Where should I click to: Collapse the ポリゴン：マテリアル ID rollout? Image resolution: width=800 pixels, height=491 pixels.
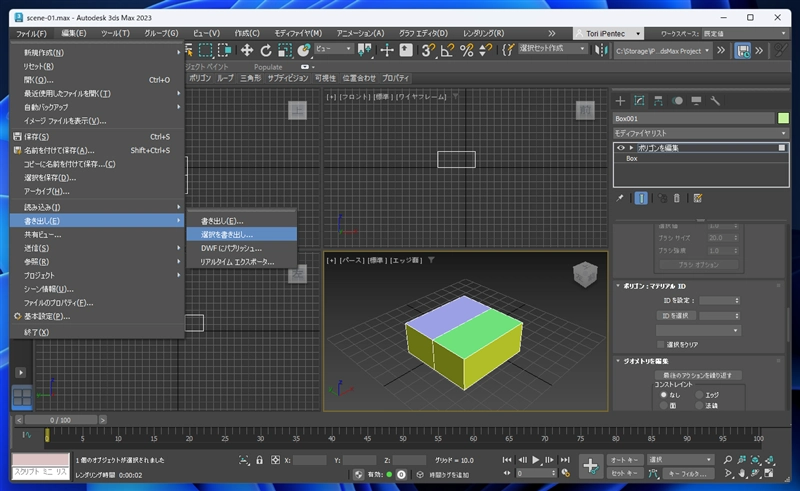point(618,286)
